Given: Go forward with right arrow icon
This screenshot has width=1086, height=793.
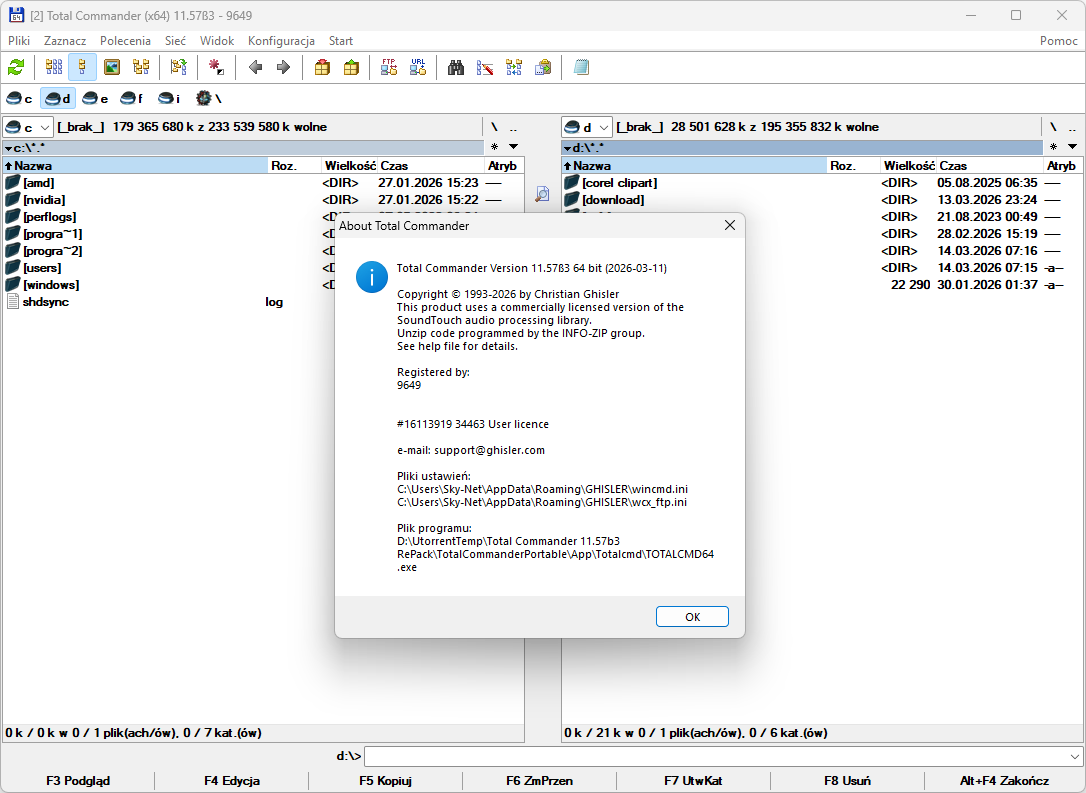Looking at the screenshot, I should [x=283, y=67].
